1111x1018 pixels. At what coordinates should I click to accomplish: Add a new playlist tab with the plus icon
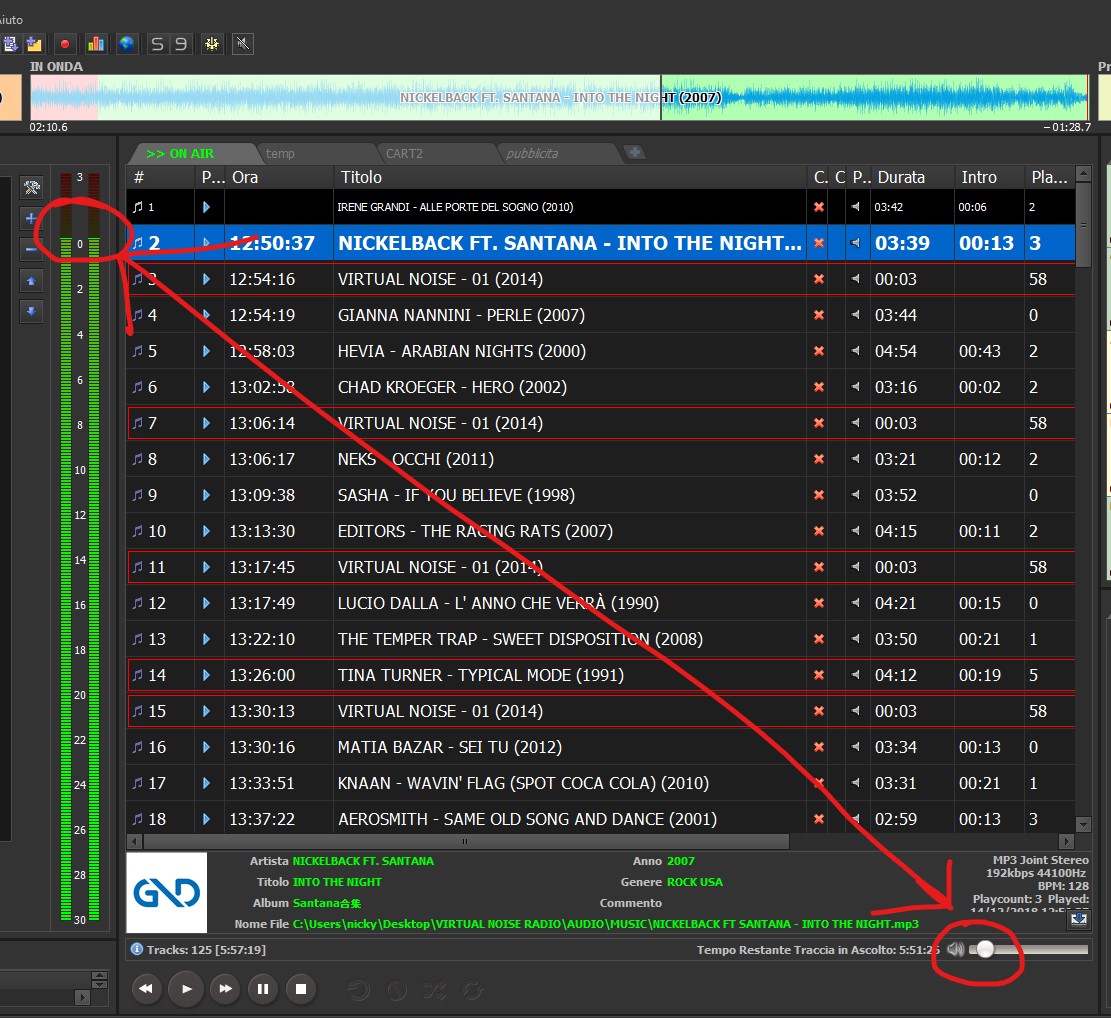(x=634, y=152)
